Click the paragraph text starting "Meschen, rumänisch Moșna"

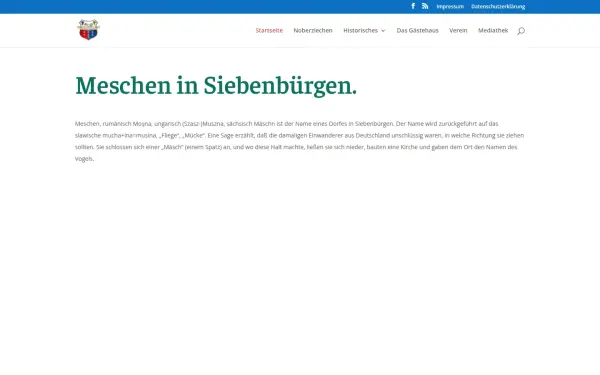(300, 141)
